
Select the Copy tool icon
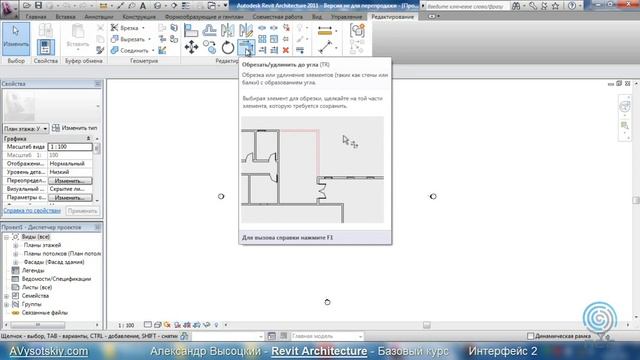(x=209, y=47)
